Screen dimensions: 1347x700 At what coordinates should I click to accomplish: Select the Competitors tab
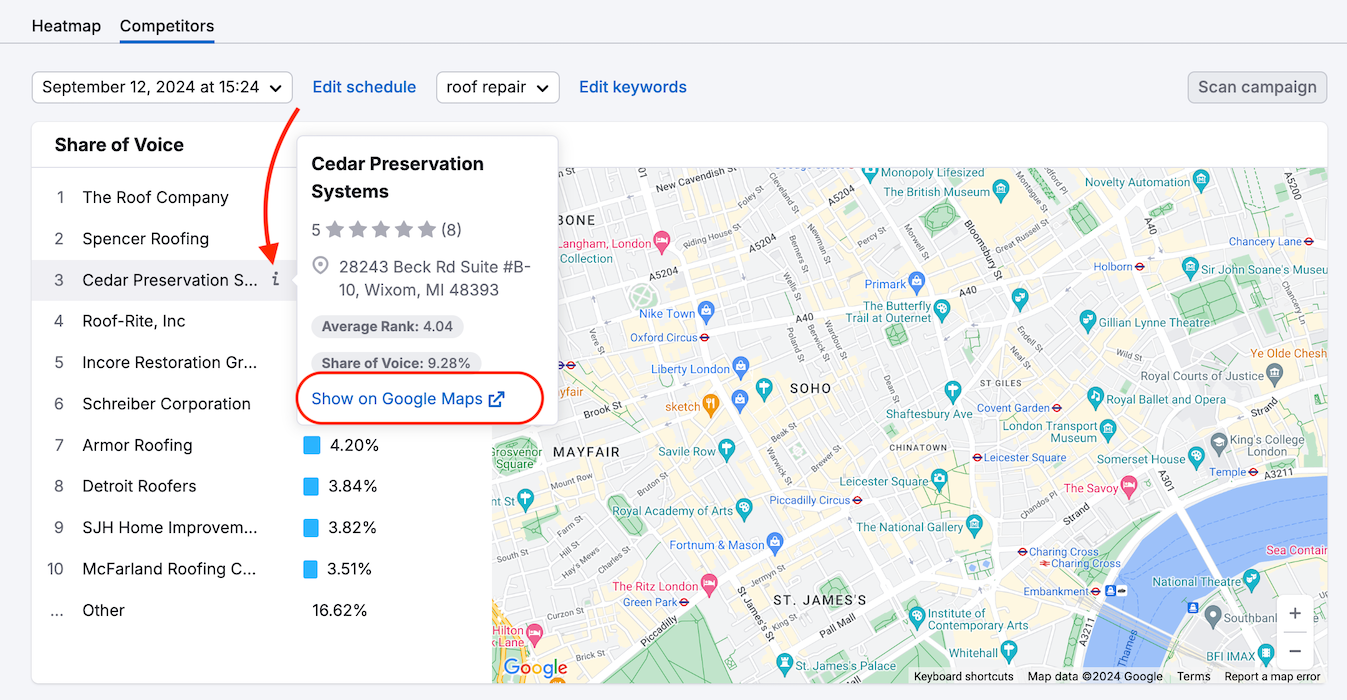pyautogui.click(x=166, y=26)
